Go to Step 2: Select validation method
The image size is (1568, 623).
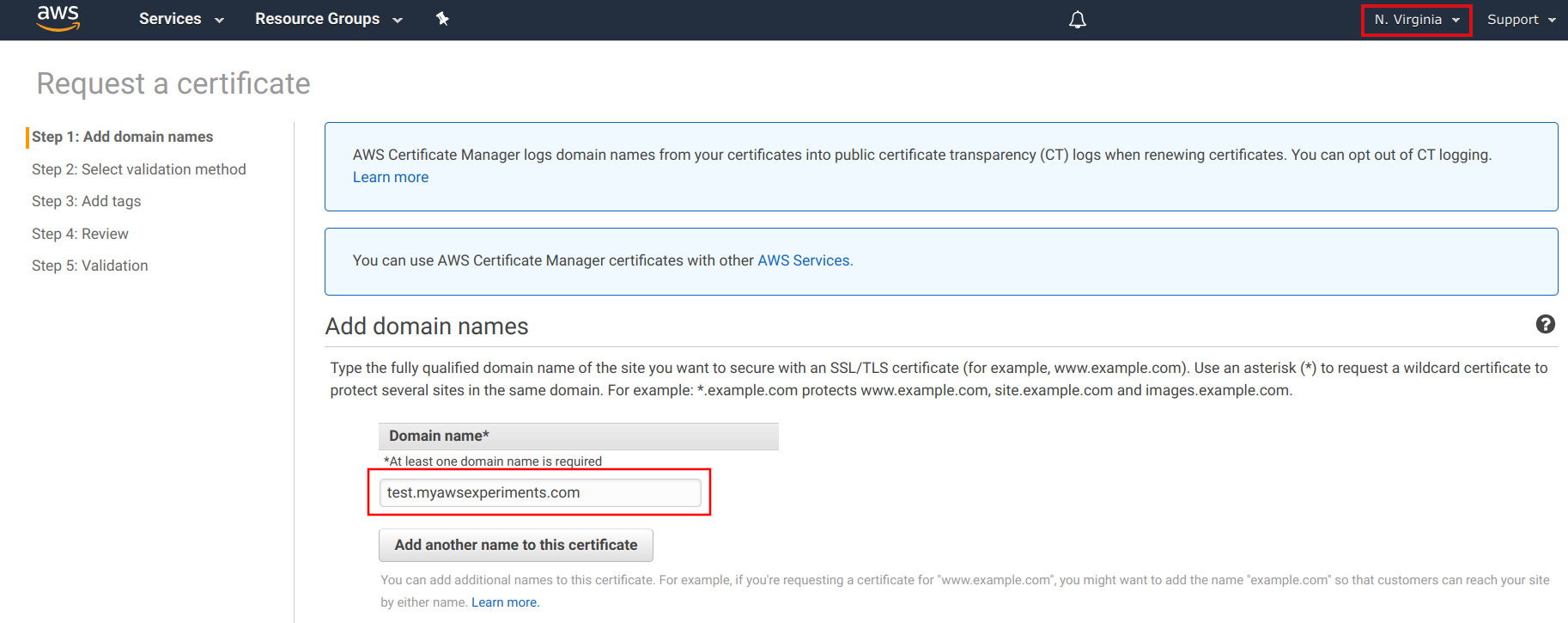coord(138,169)
